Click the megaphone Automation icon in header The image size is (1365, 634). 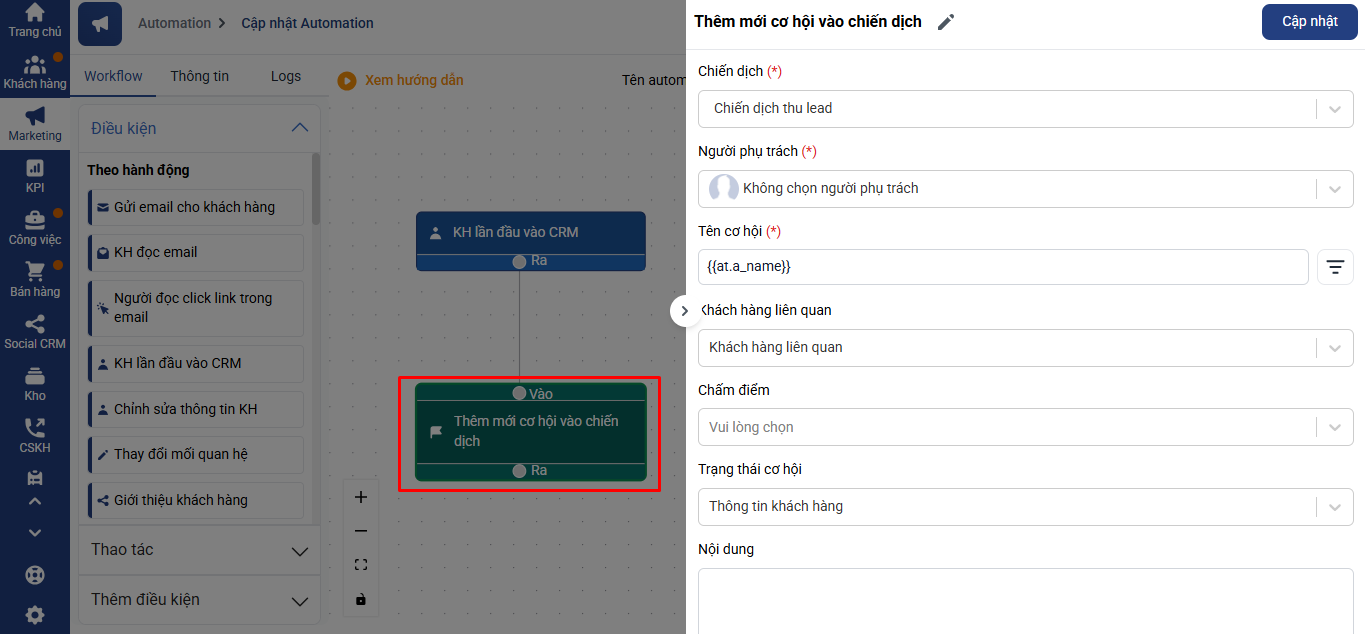click(x=100, y=24)
